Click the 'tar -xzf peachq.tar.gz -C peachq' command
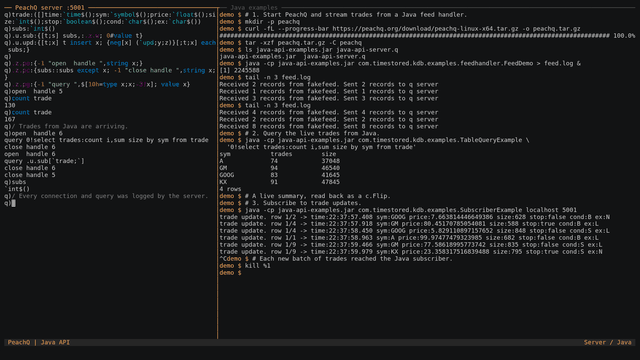The height and width of the screenshot is (360, 640). pos(303,42)
